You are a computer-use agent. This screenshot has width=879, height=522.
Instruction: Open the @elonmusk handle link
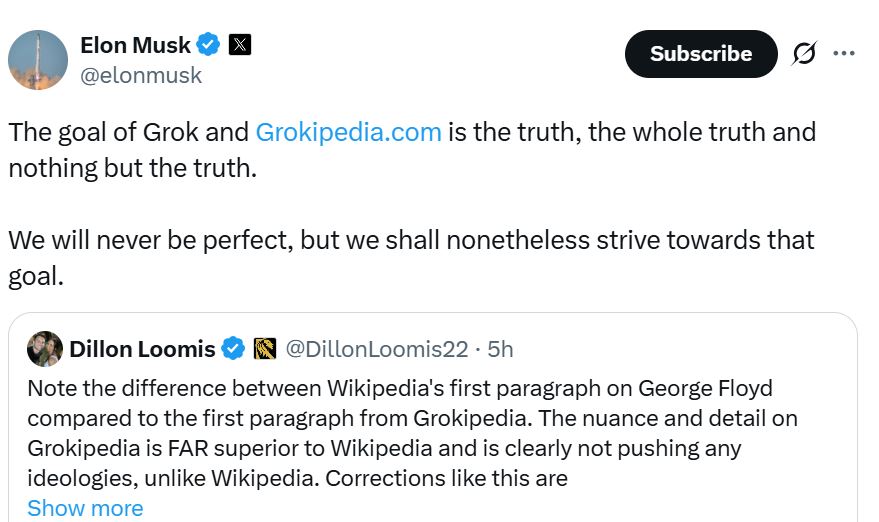point(141,75)
